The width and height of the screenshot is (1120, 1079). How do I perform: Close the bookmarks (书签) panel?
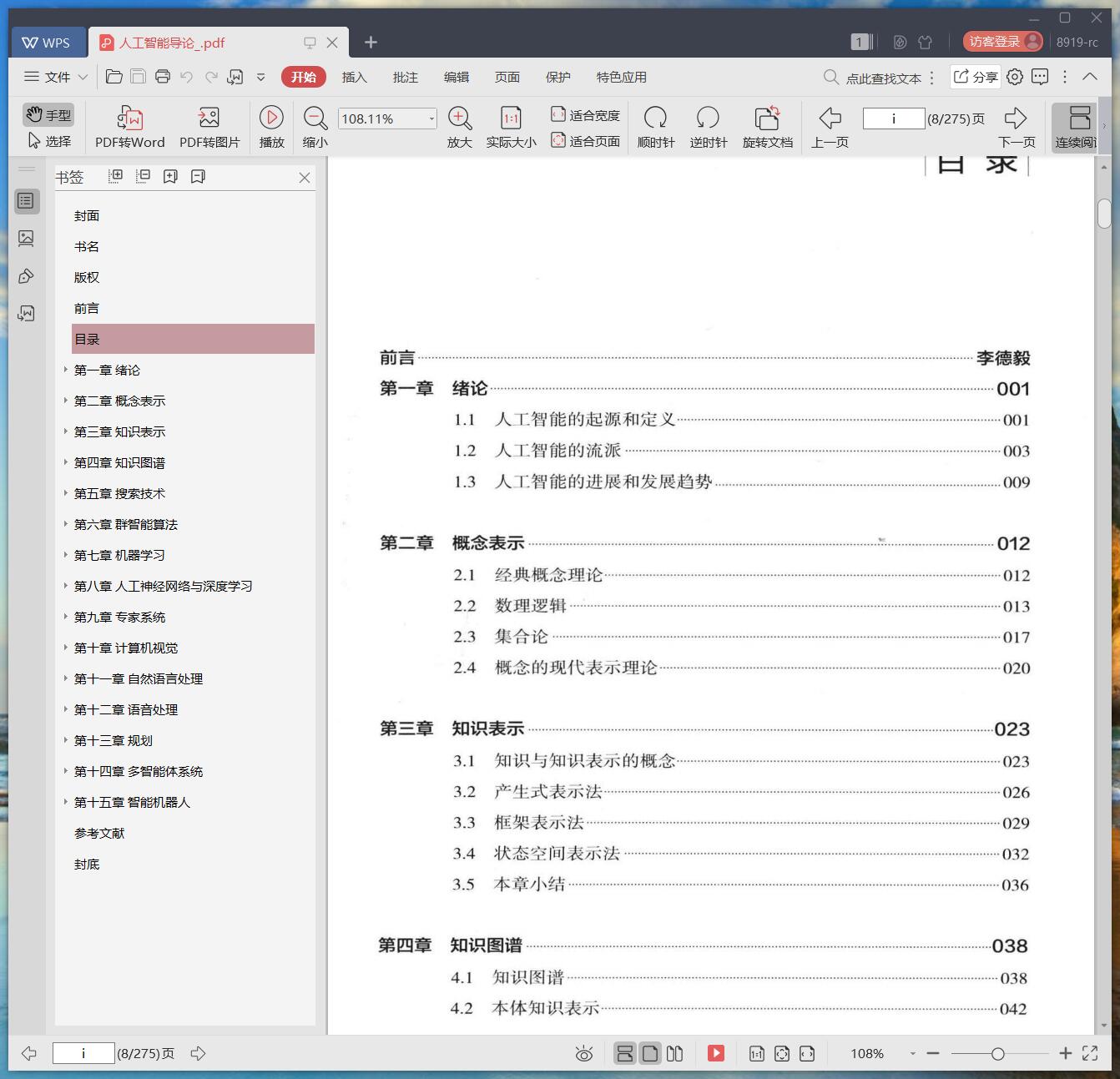(x=305, y=177)
